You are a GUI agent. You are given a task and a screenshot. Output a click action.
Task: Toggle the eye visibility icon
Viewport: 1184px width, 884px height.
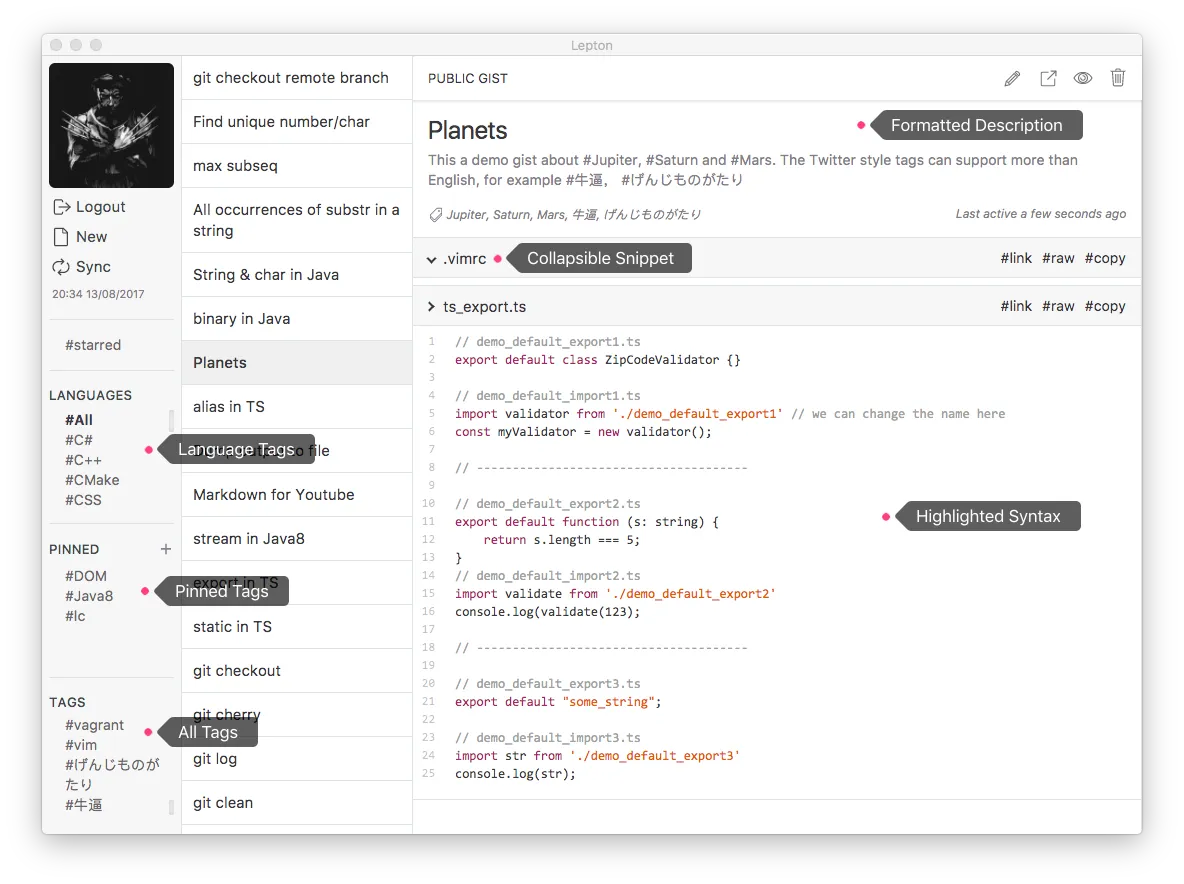click(x=1083, y=78)
